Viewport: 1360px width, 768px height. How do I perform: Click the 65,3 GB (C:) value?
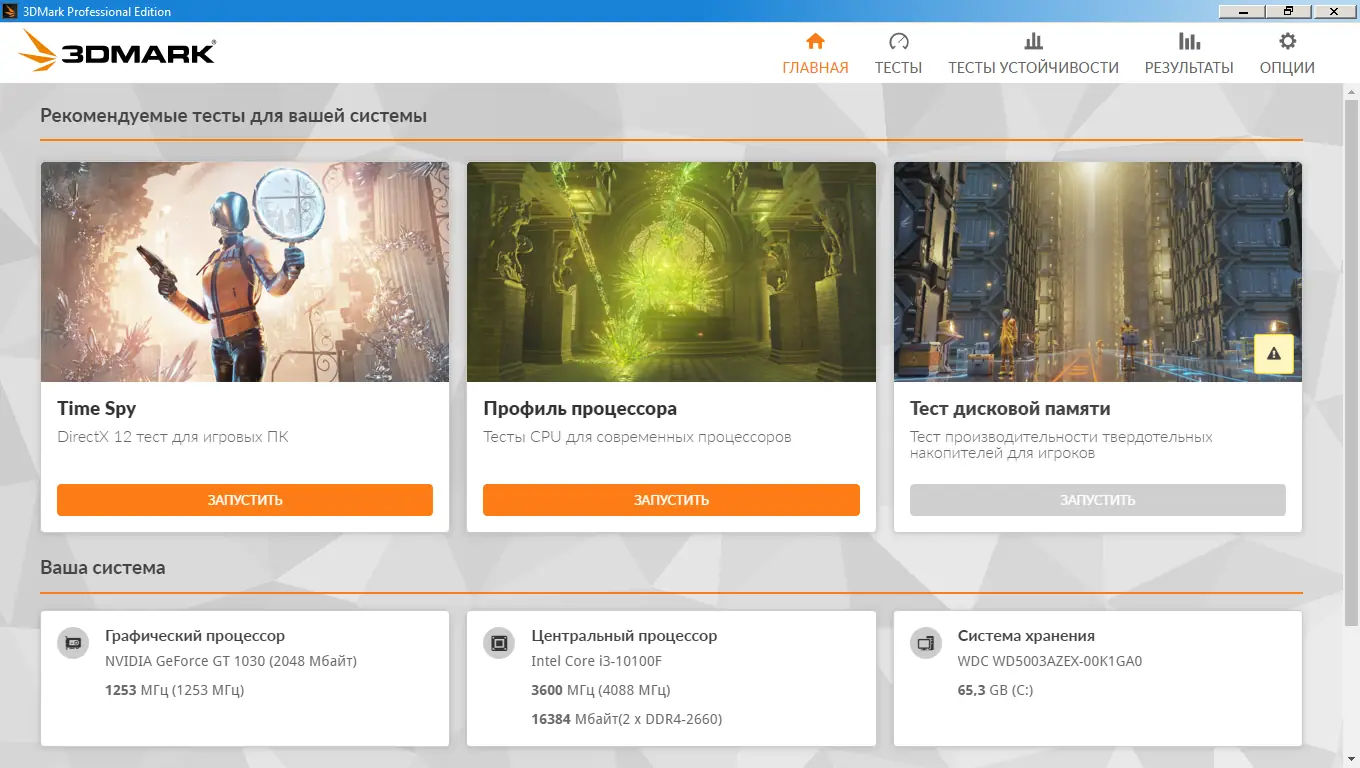(998, 690)
